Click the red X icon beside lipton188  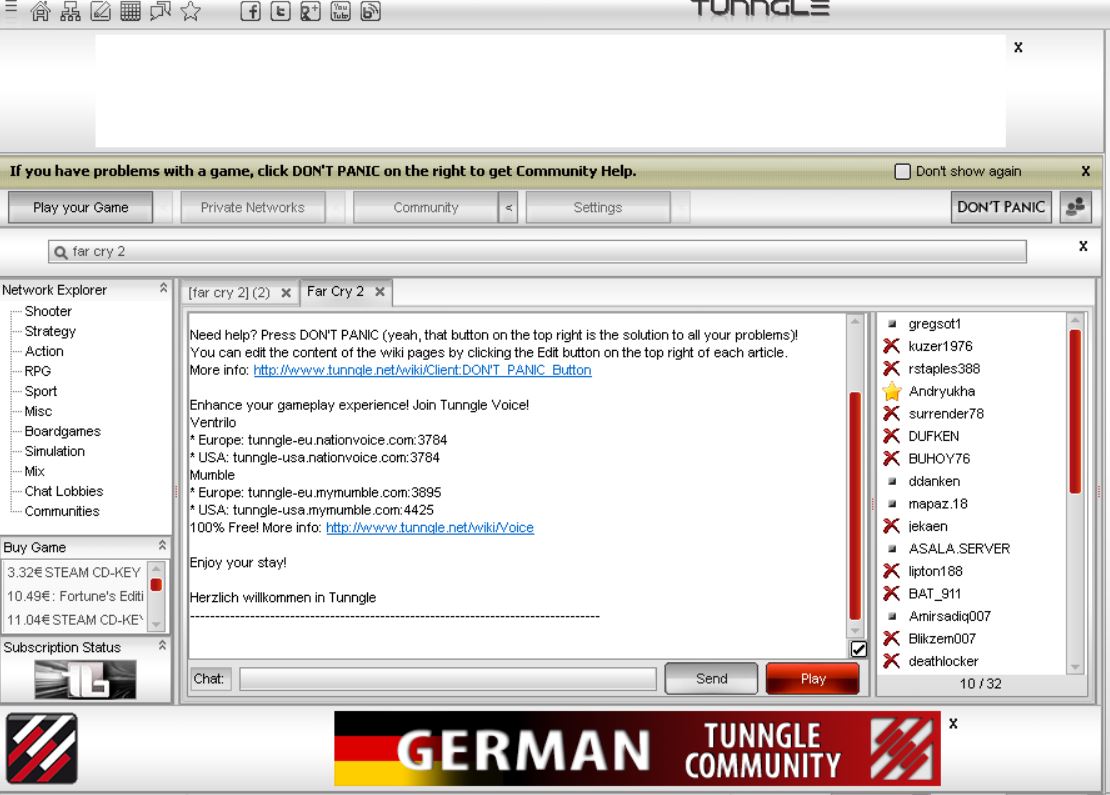[x=891, y=571]
